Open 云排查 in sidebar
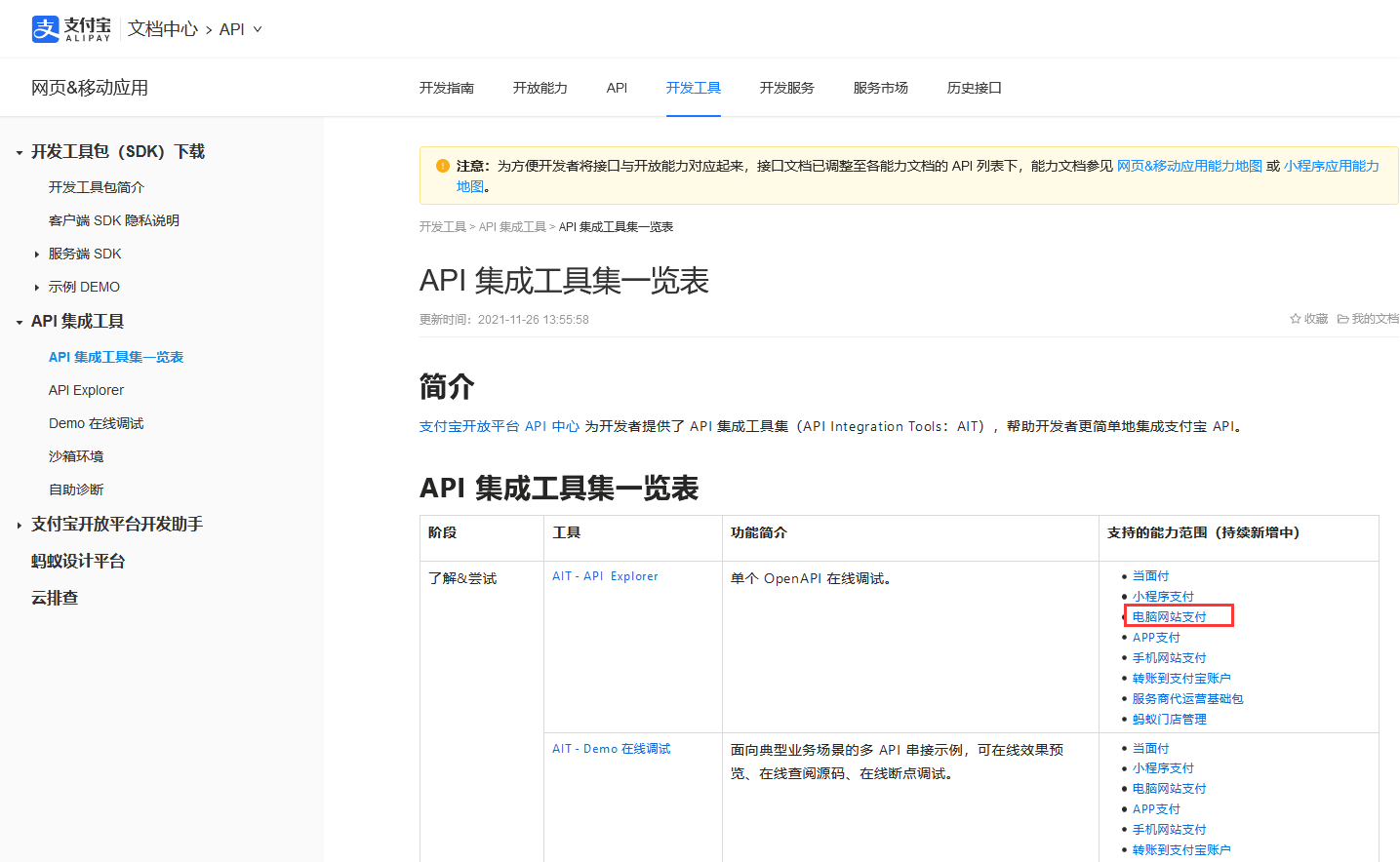Image resolution: width=1400 pixels, height=862 pixels. pos(55,598)
